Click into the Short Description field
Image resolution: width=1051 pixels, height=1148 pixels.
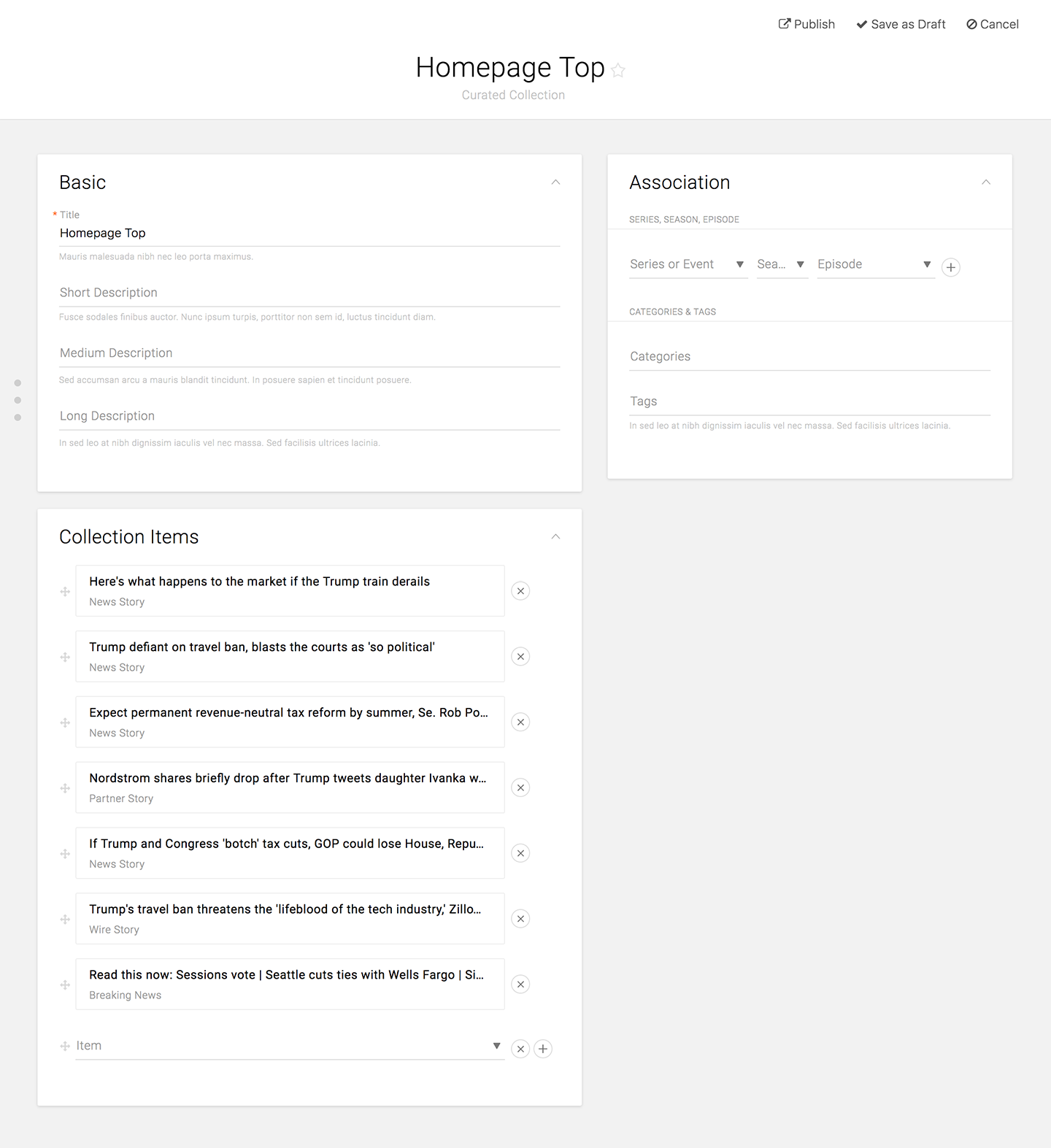point(309,293)
